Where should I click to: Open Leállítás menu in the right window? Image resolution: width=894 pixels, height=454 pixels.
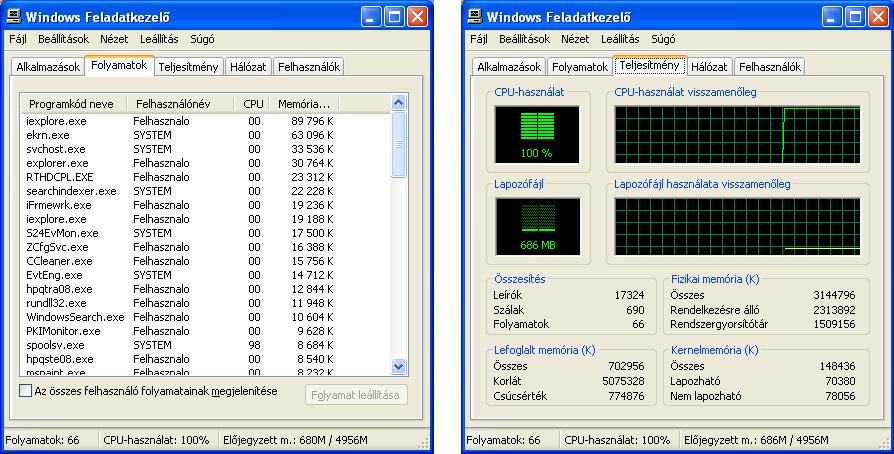[620, 39]
